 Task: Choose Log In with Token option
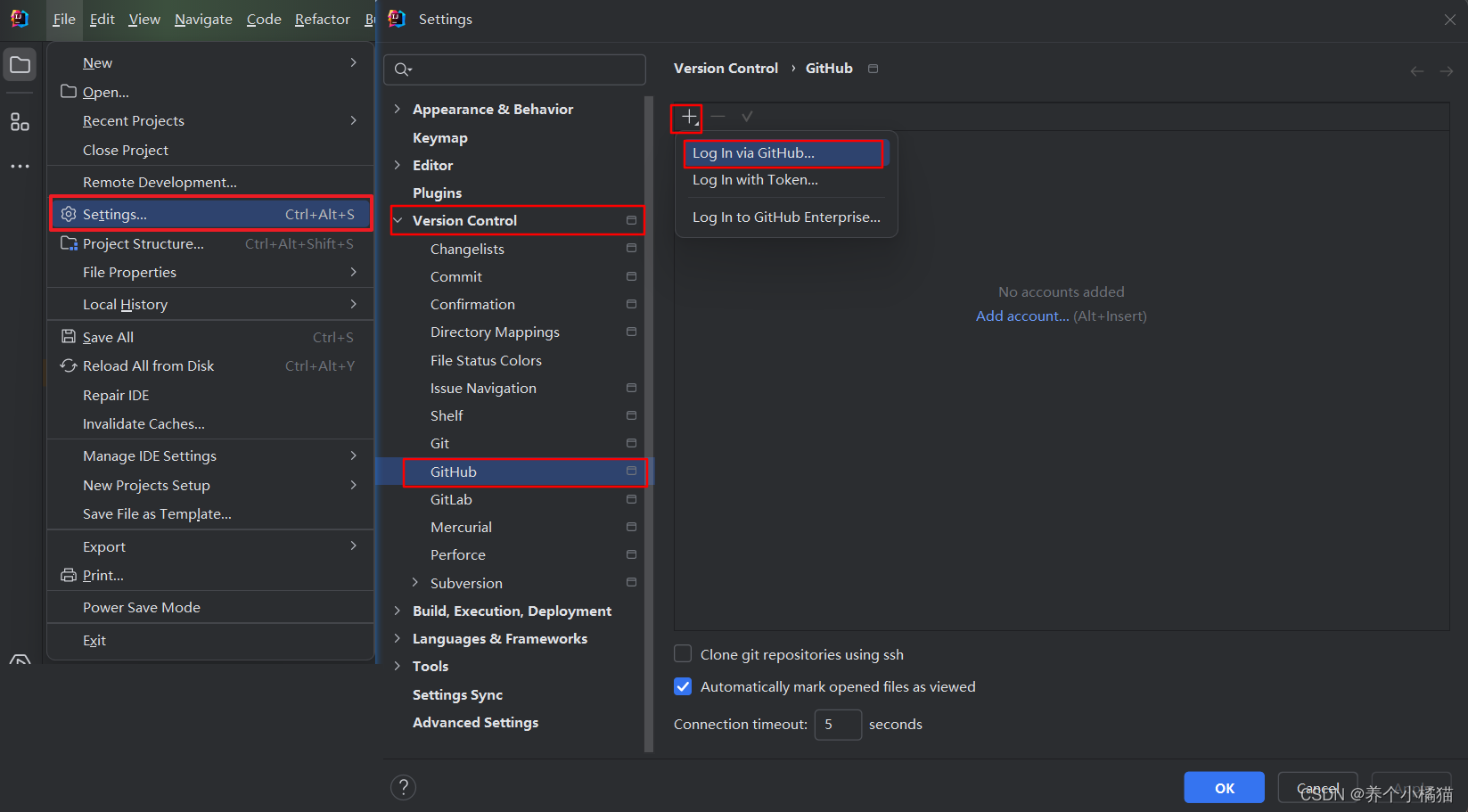[786, 180]
